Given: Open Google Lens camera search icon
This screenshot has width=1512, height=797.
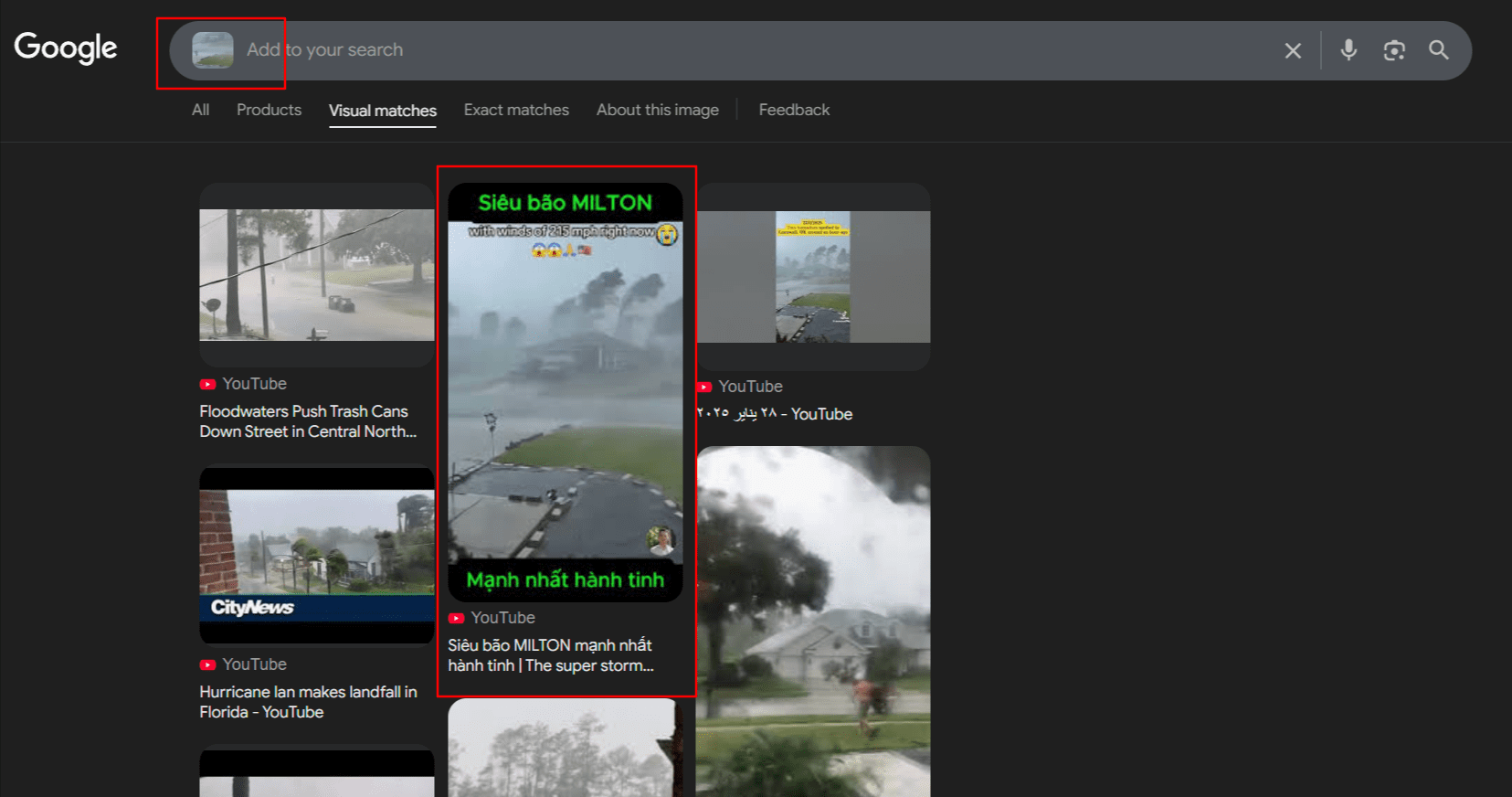Looking at the screenshot, I should pos(1393,50).
